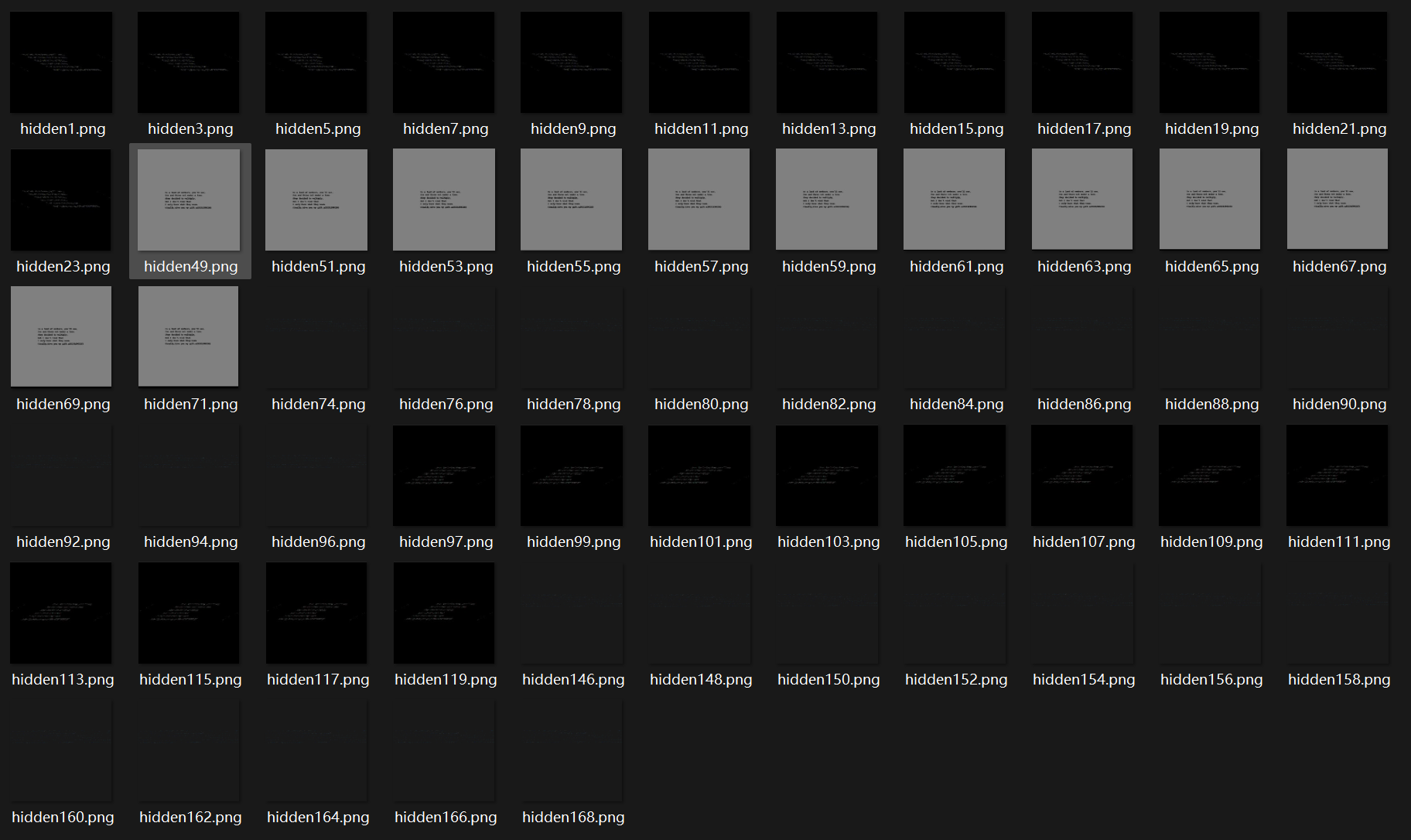This screenshot has width=1411, height=840.
Task: Select the hidden1.png thumbnail
Action: [61, 62]
